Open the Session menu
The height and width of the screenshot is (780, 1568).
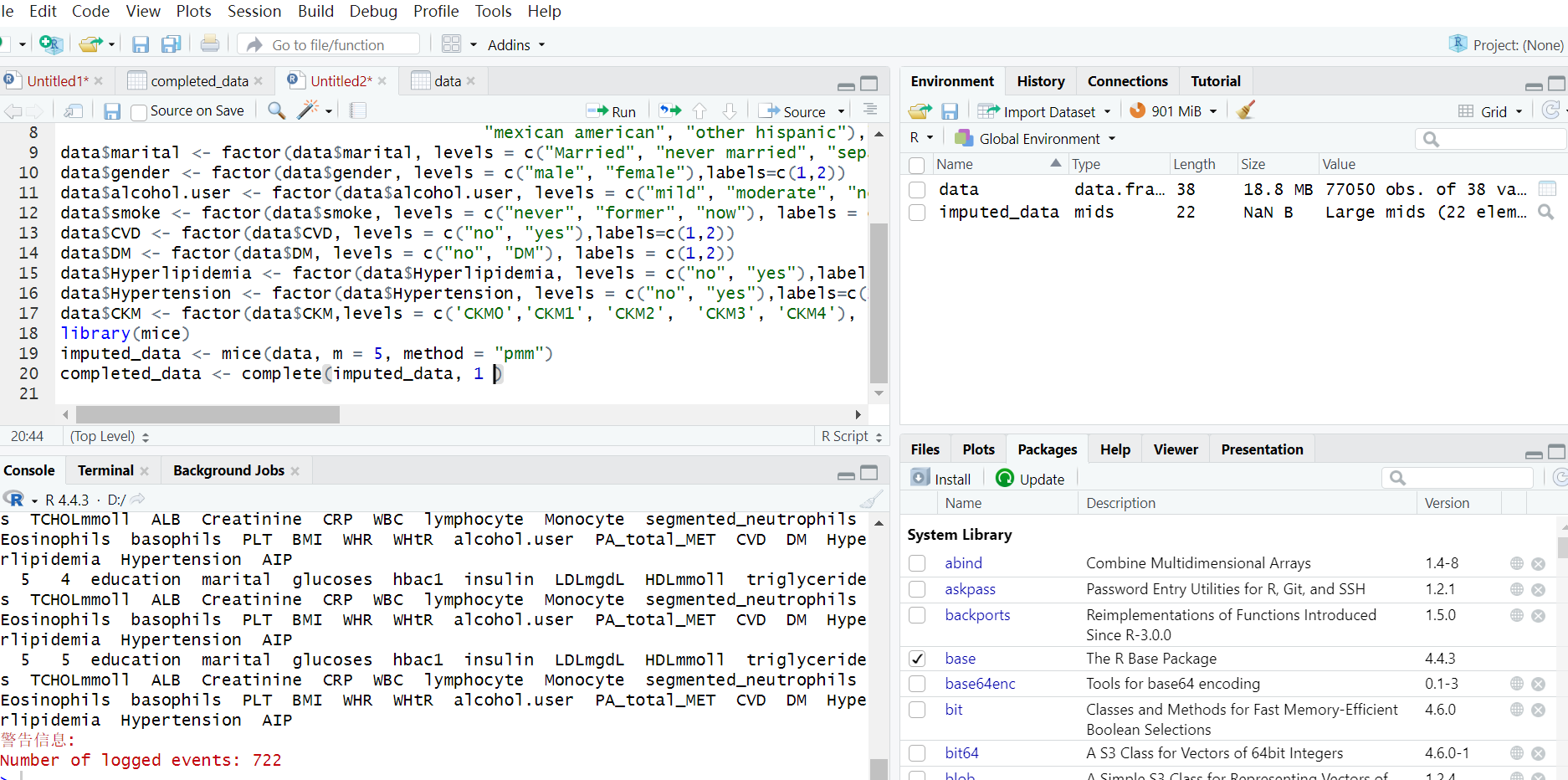[x=254, y=12]
